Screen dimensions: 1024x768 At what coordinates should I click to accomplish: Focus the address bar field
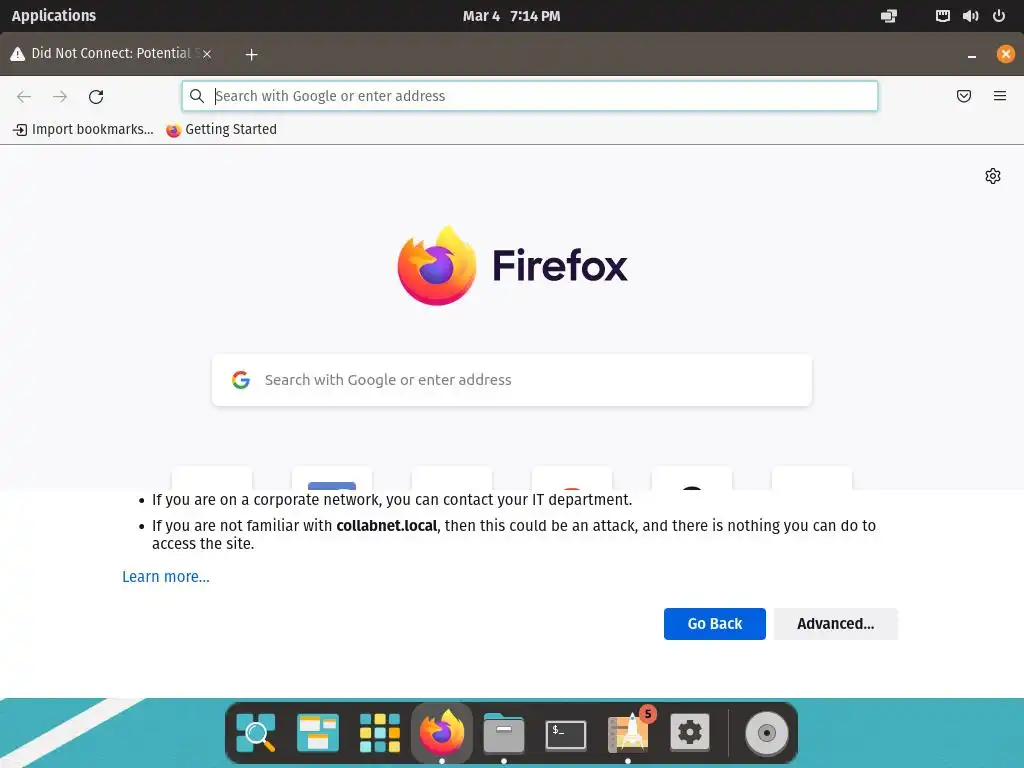[x=530, y=96]
